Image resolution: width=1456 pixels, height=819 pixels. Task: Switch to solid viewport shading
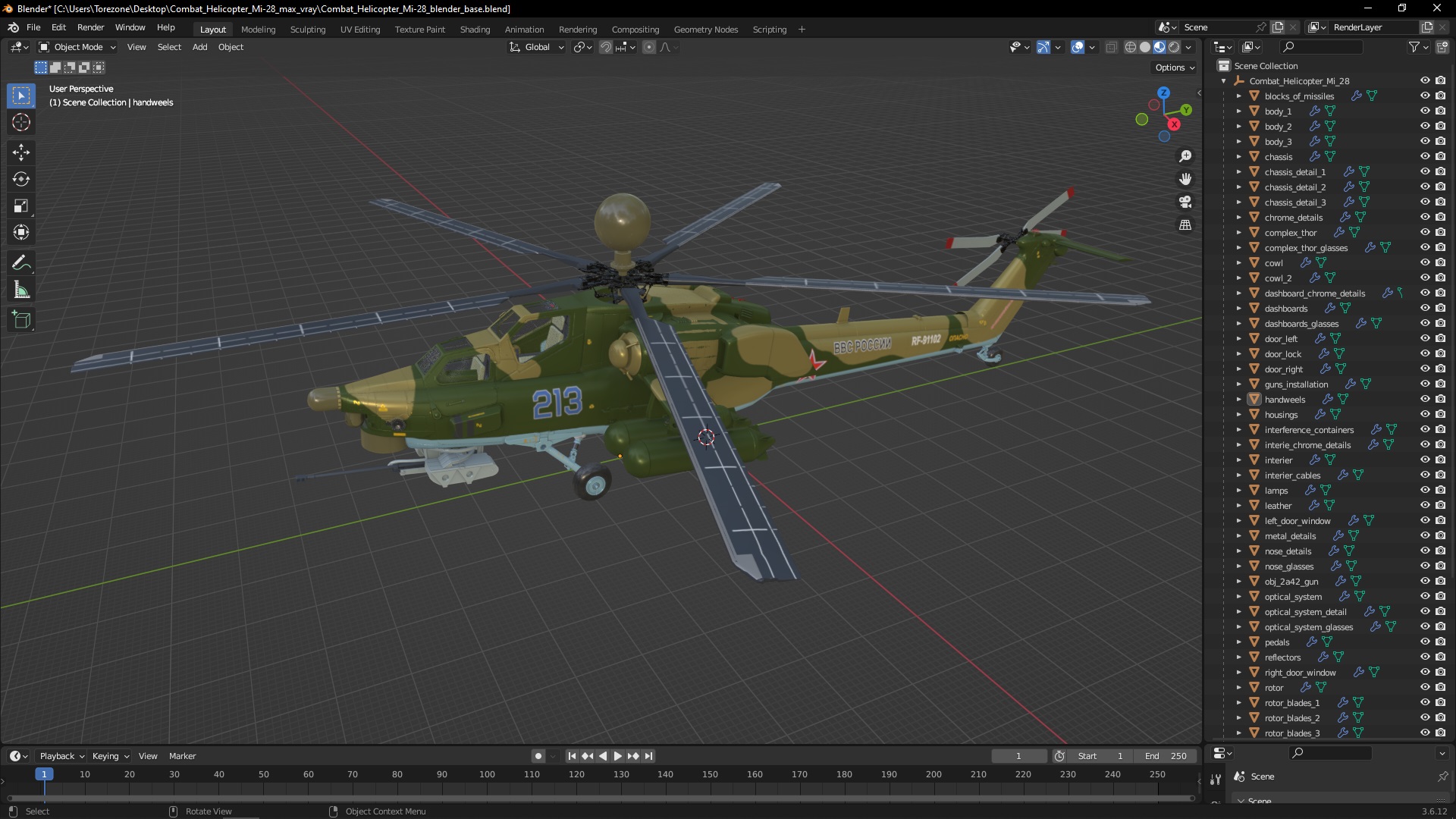[1145, 47]
